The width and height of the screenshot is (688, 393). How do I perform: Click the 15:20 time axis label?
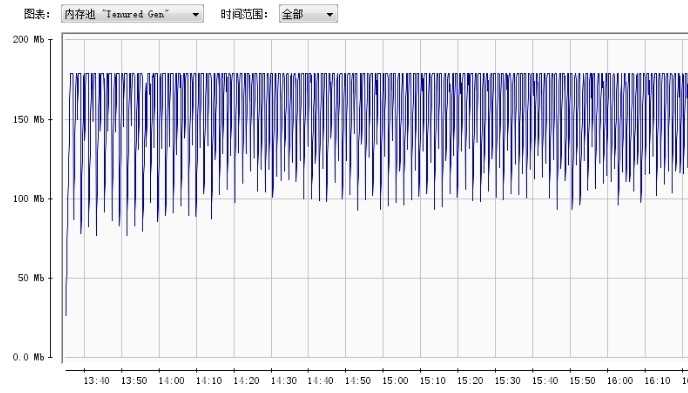point(470,381)
